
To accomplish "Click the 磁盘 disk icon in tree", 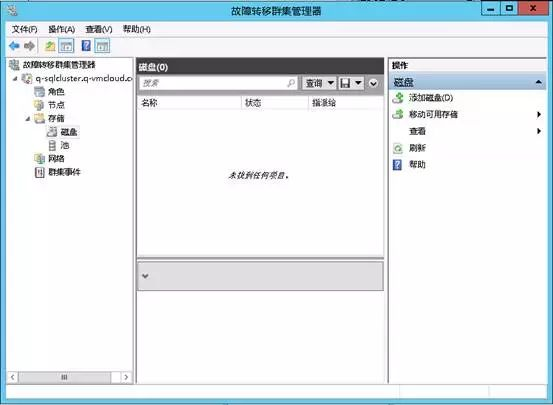I will (x=52, y=132).
